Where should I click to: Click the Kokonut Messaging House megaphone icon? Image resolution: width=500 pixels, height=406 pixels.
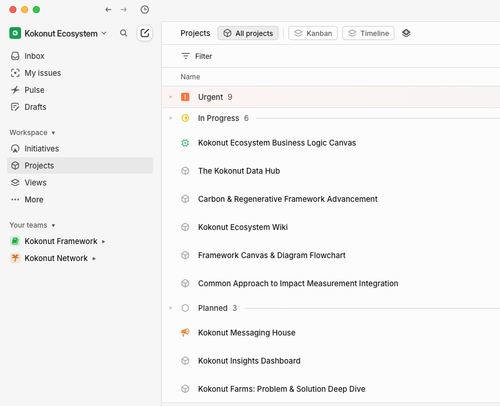click(185, 332)
